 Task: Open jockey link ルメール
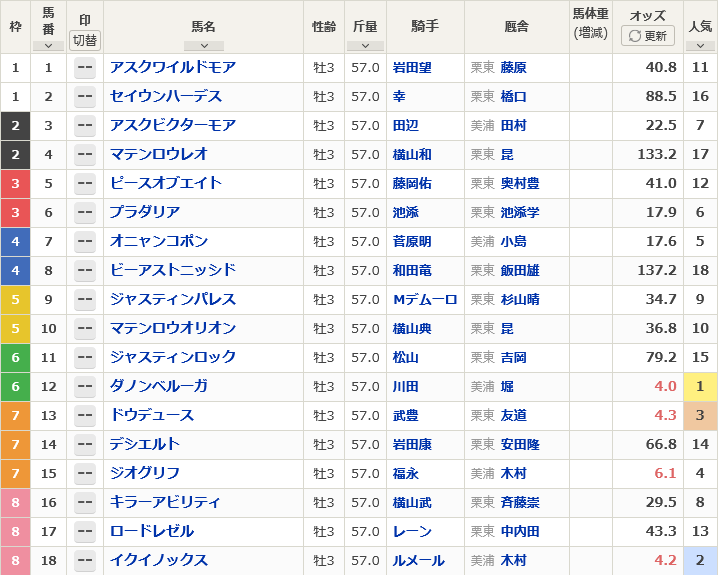tap(419, 560)
